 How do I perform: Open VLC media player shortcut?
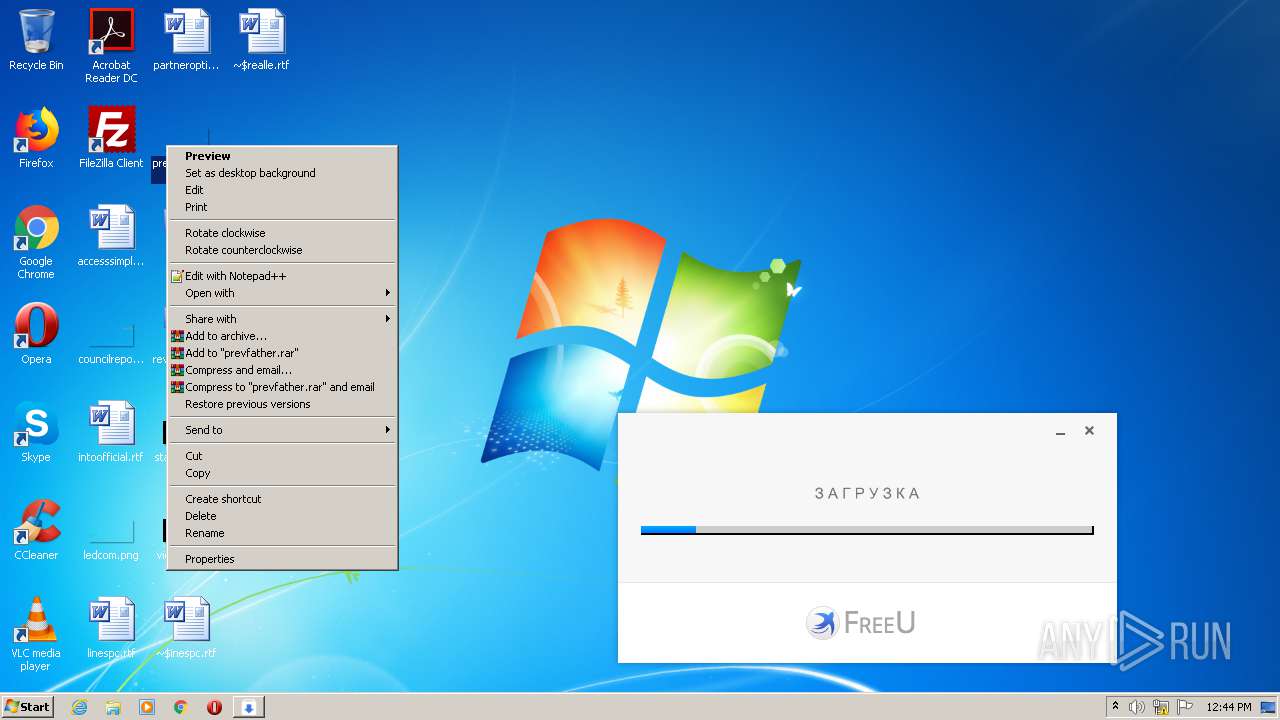[x=36, y=634]
